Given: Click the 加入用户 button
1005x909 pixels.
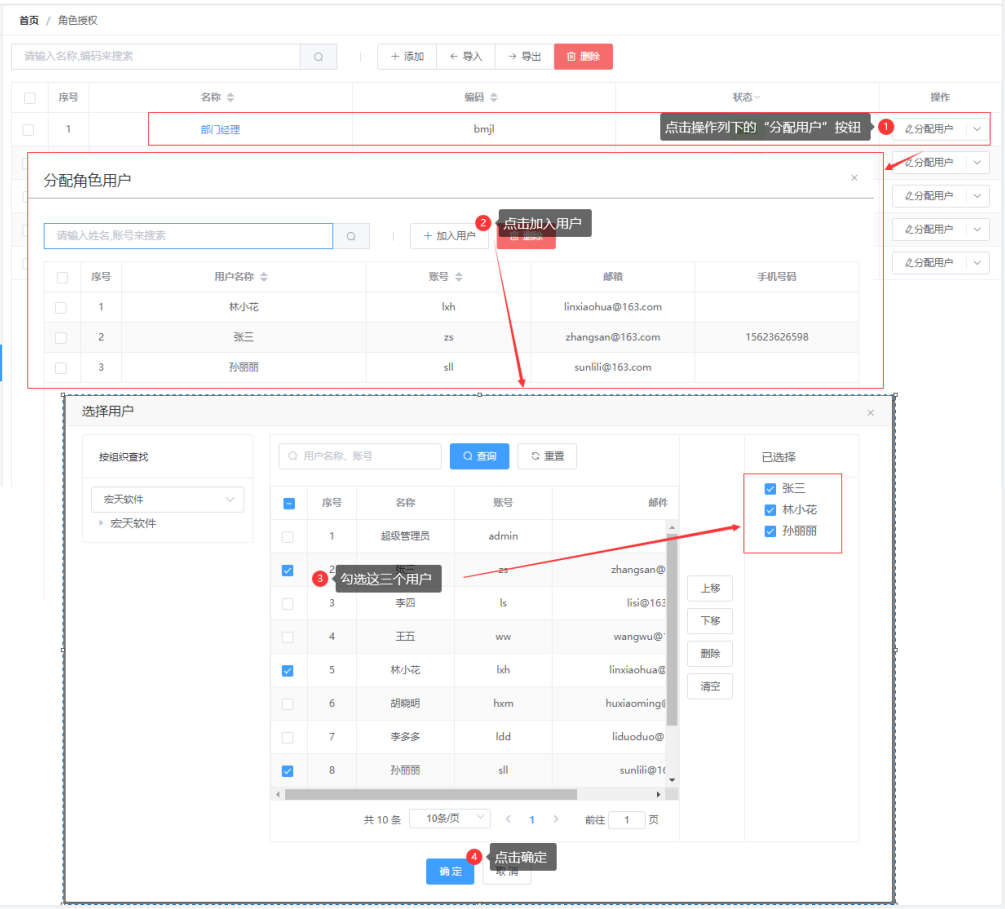Looking at the screenshot, I should click(x=449, y=236).
